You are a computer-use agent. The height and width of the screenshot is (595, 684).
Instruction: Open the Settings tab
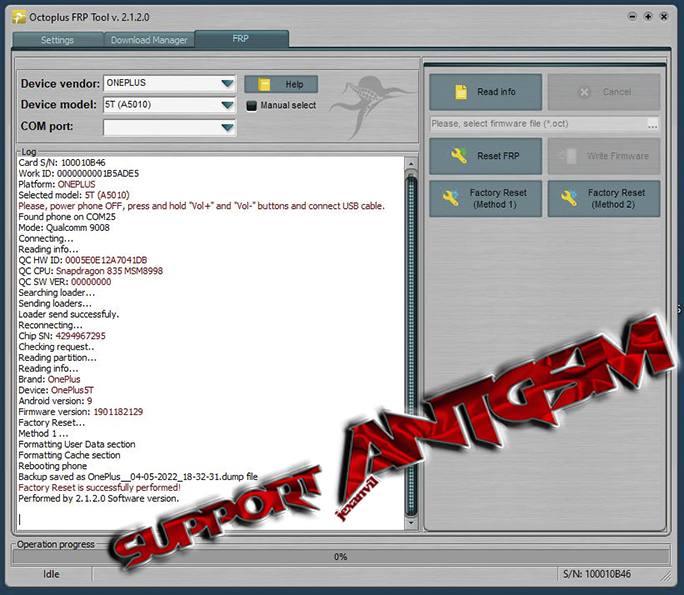point(58,40)
